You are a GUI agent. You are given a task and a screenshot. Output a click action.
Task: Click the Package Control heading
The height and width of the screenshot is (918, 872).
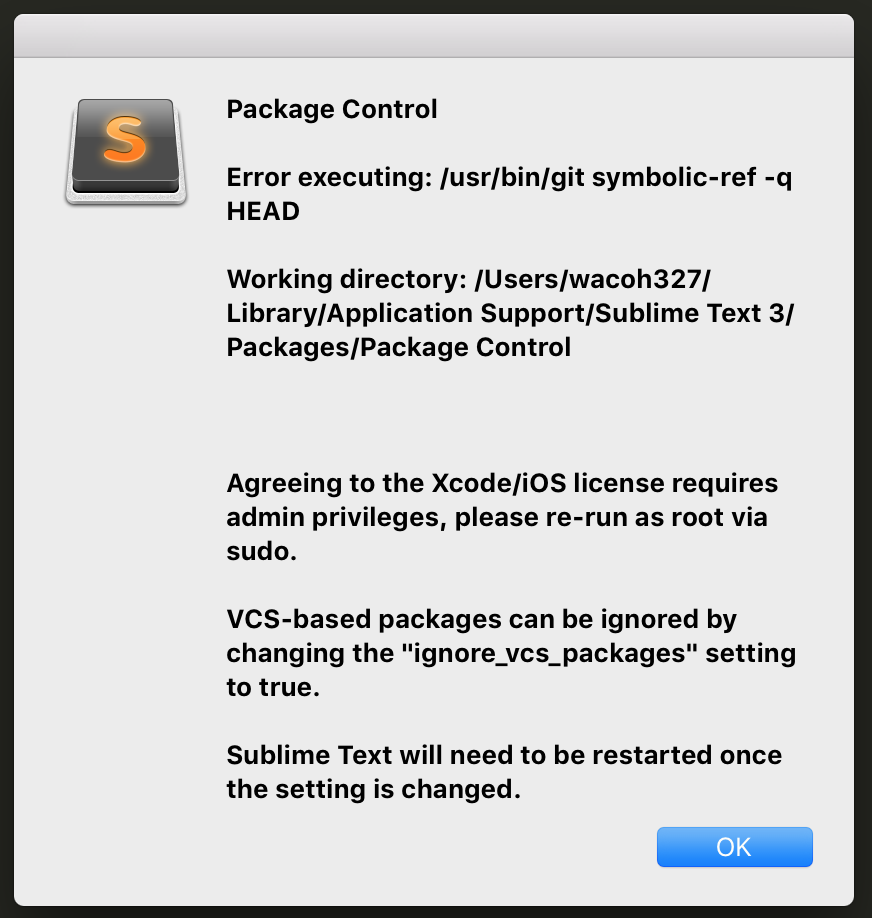pyautogui.click(x=332, y=109)
